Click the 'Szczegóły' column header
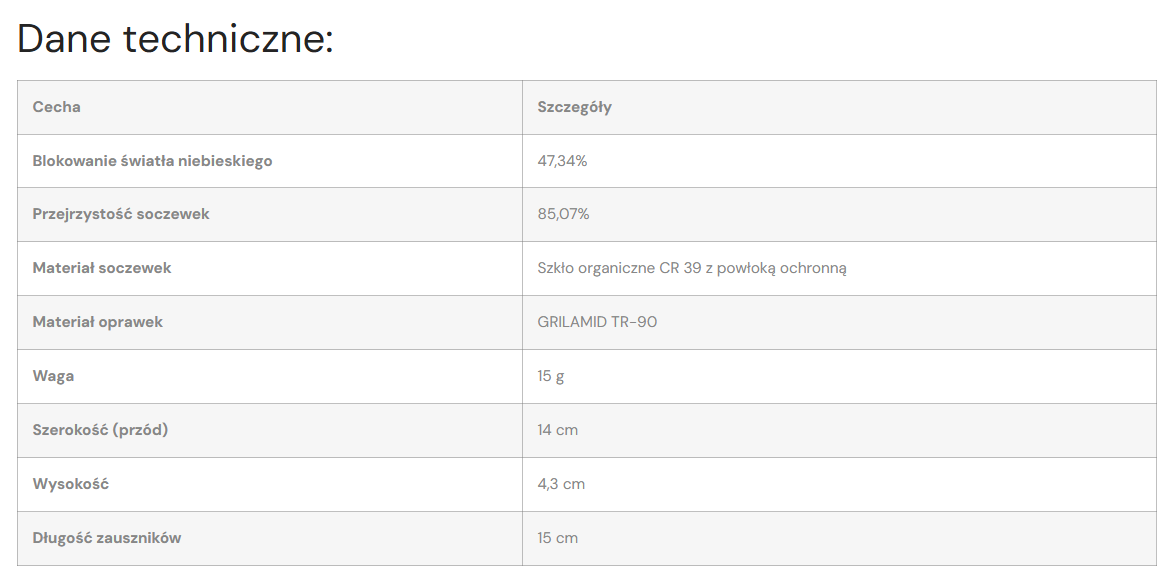Image resolution: width=1175 pixels, height=582 pixels. [574, 107]
